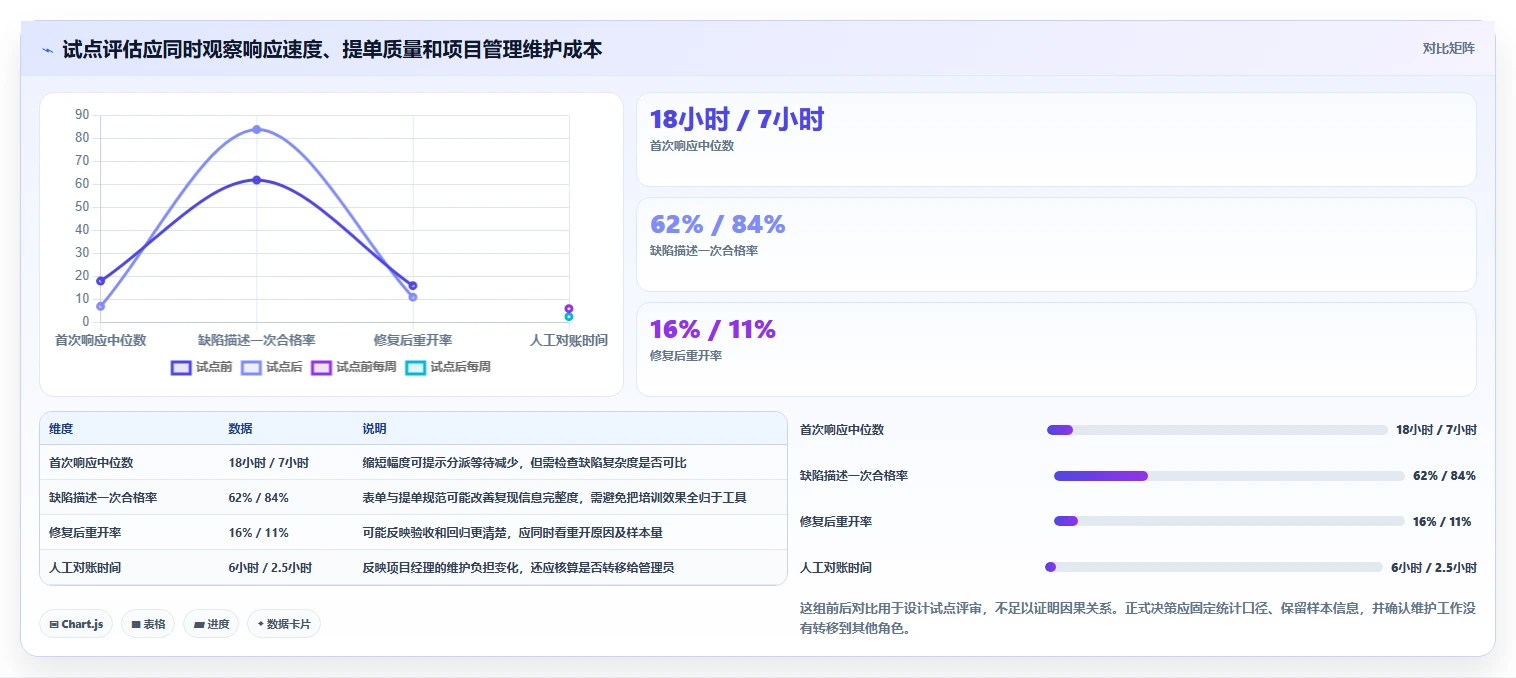Click table cell 62% / 84%

(258, 498)
